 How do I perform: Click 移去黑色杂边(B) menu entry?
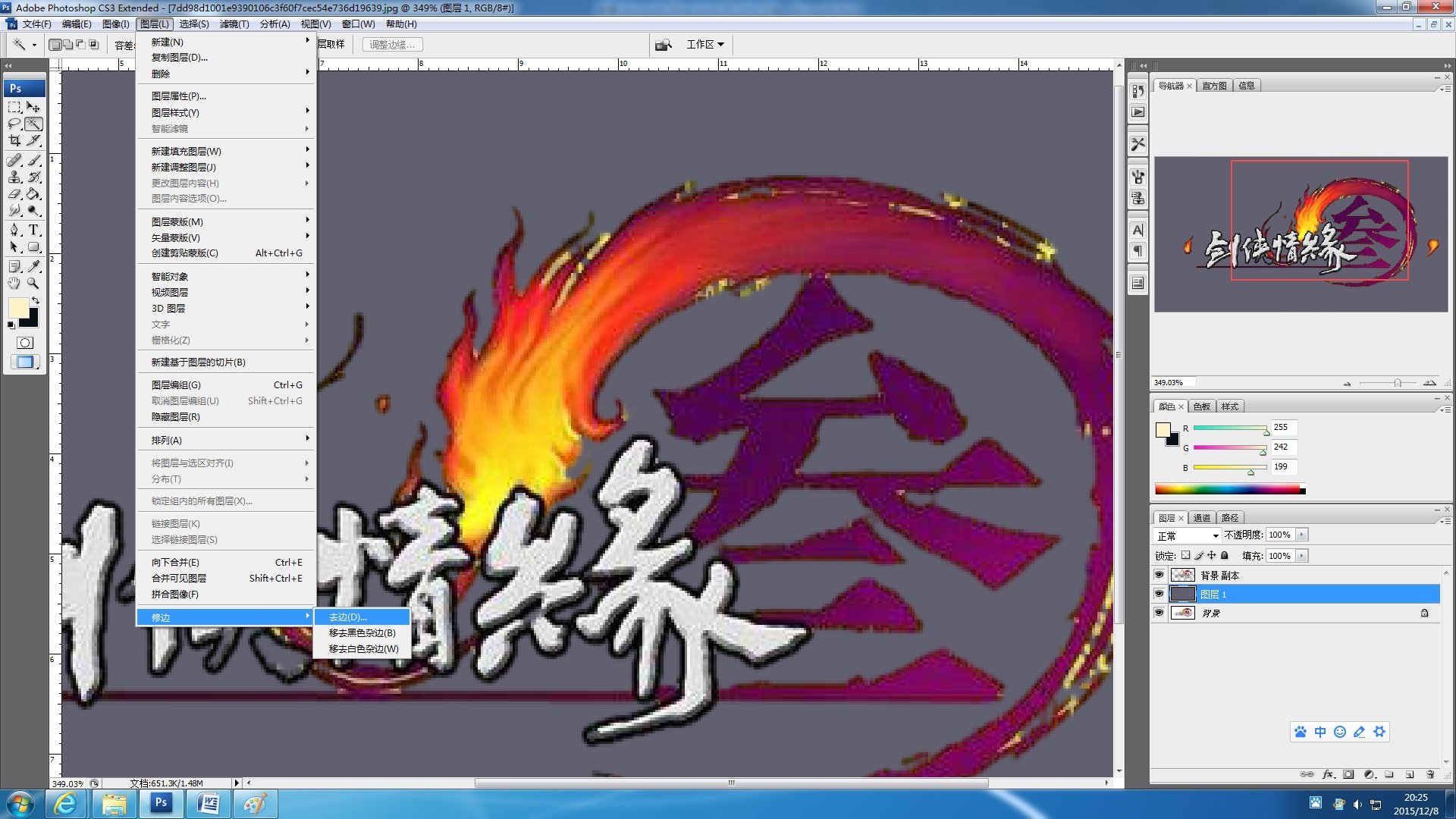point(362,633)
